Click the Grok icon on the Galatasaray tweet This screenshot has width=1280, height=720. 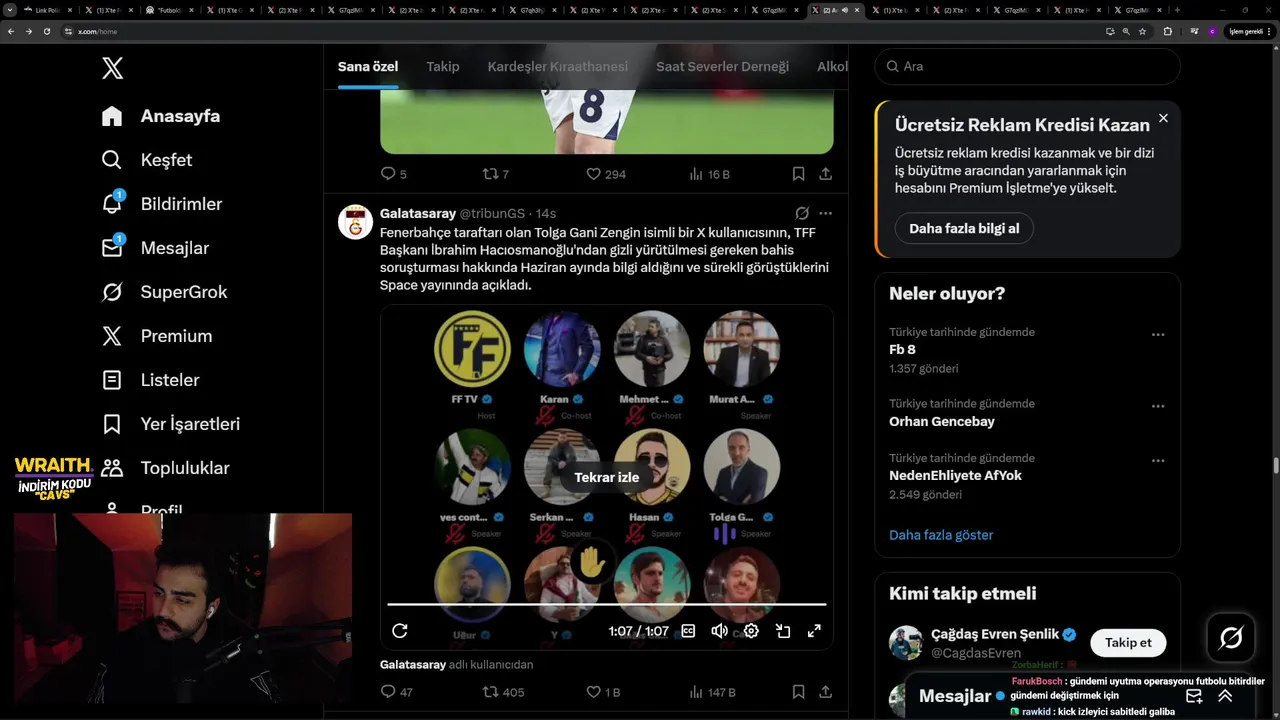[802, 213]
